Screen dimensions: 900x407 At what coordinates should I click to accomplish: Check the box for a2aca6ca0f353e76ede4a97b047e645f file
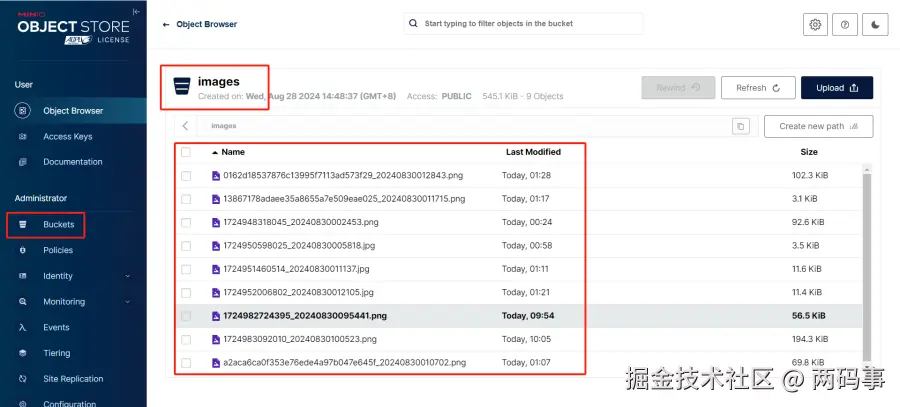(185, 363)
